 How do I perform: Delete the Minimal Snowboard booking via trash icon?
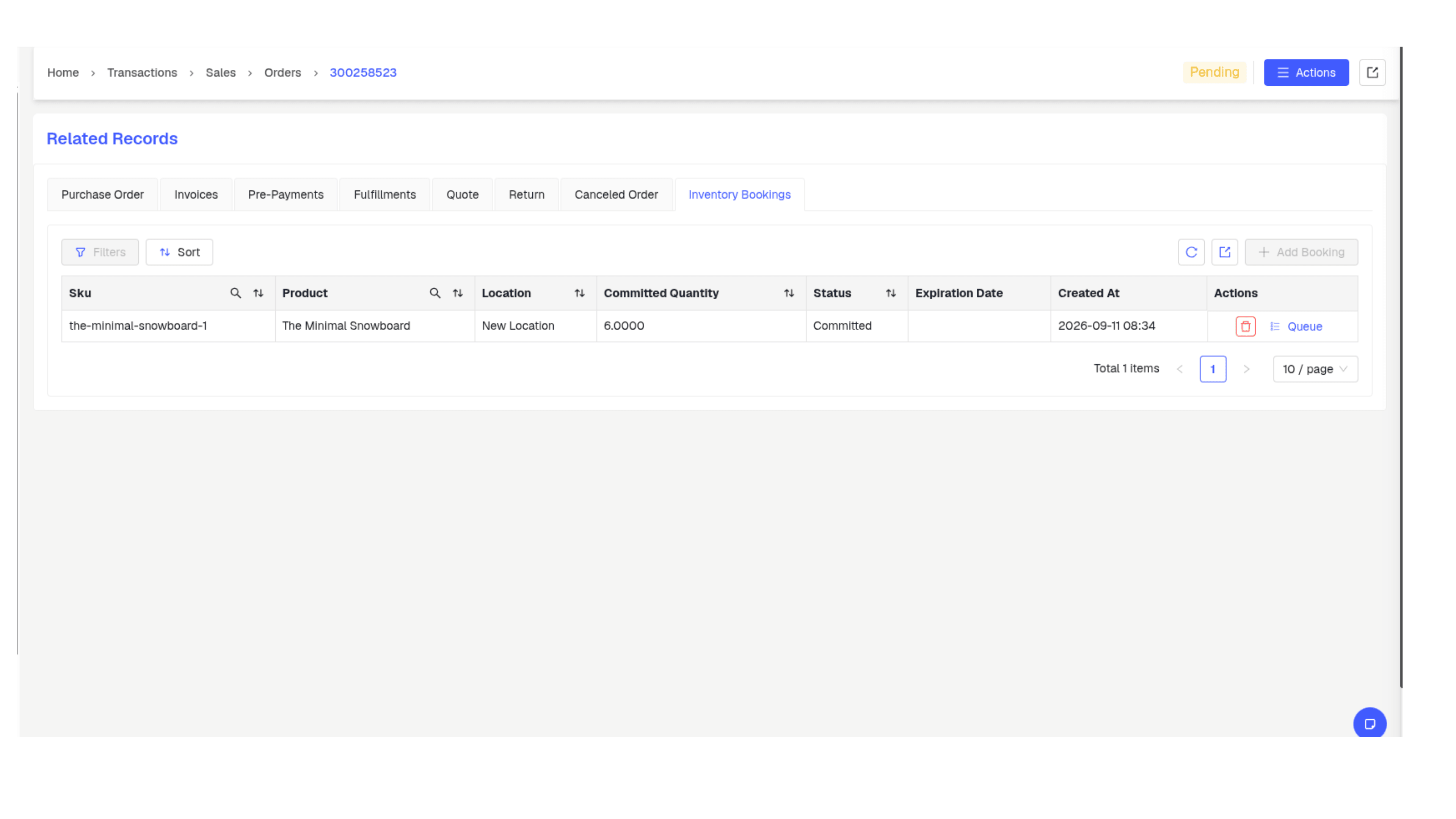coord(1245,326)
